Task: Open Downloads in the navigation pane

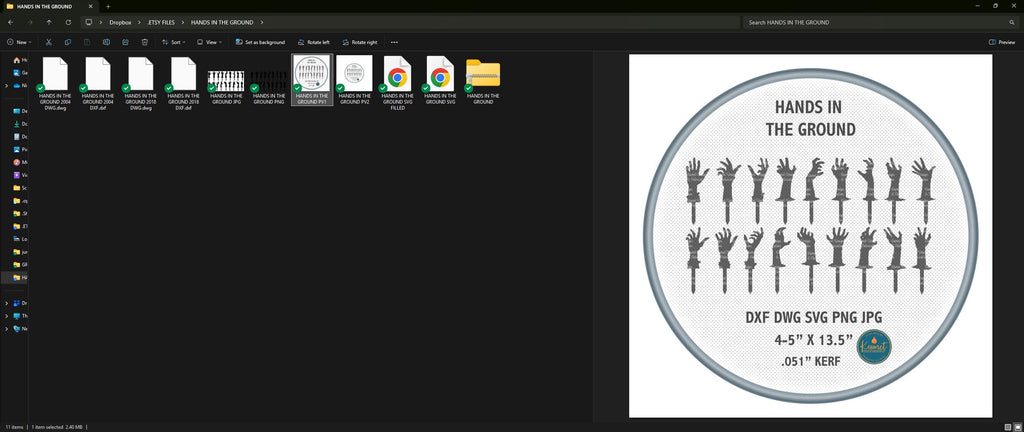Action: 20,123
